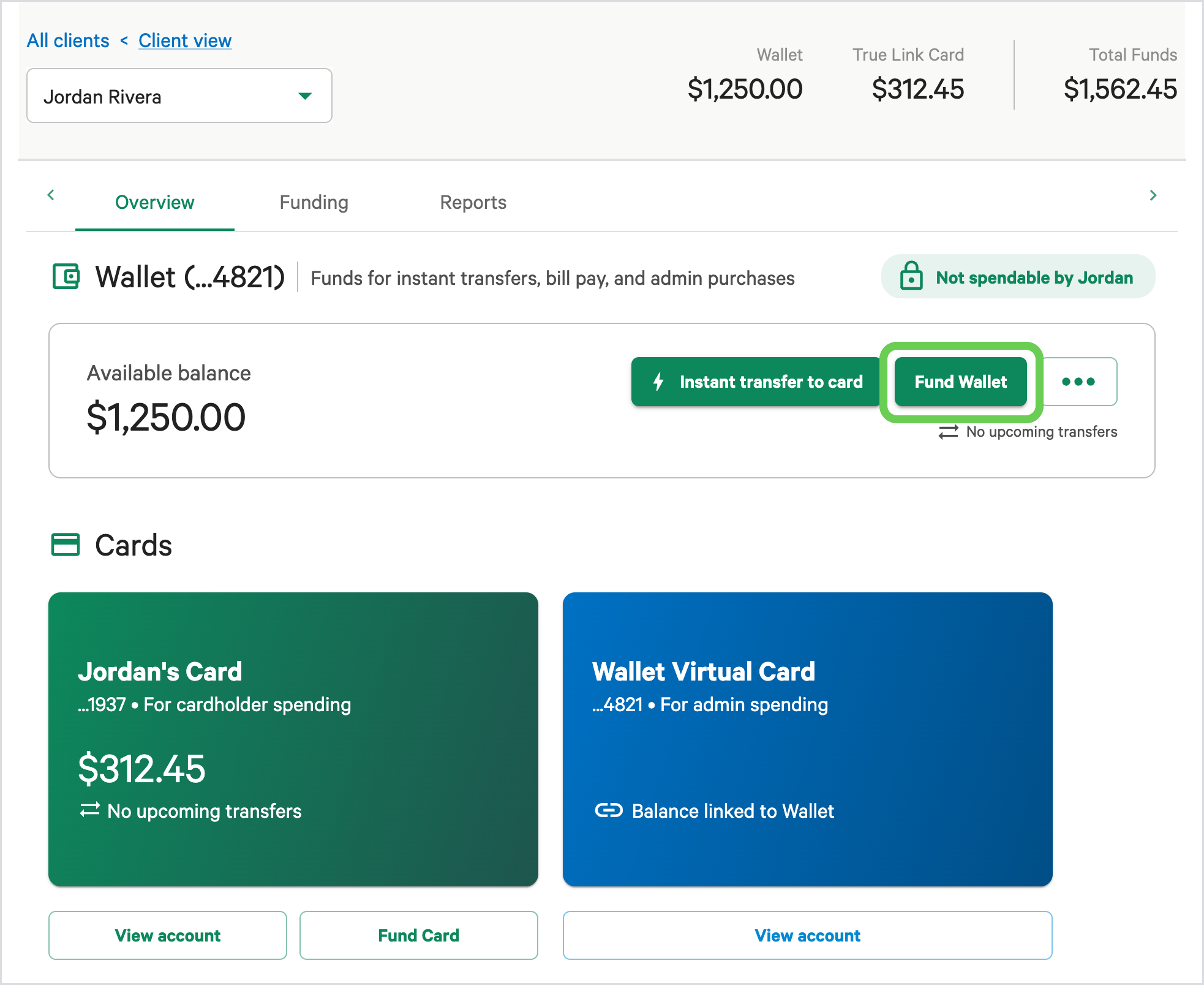This screenshot has height=985, width=1204.
Task: Click Instant transfer to card button
Action: click(x=757, y=382)
